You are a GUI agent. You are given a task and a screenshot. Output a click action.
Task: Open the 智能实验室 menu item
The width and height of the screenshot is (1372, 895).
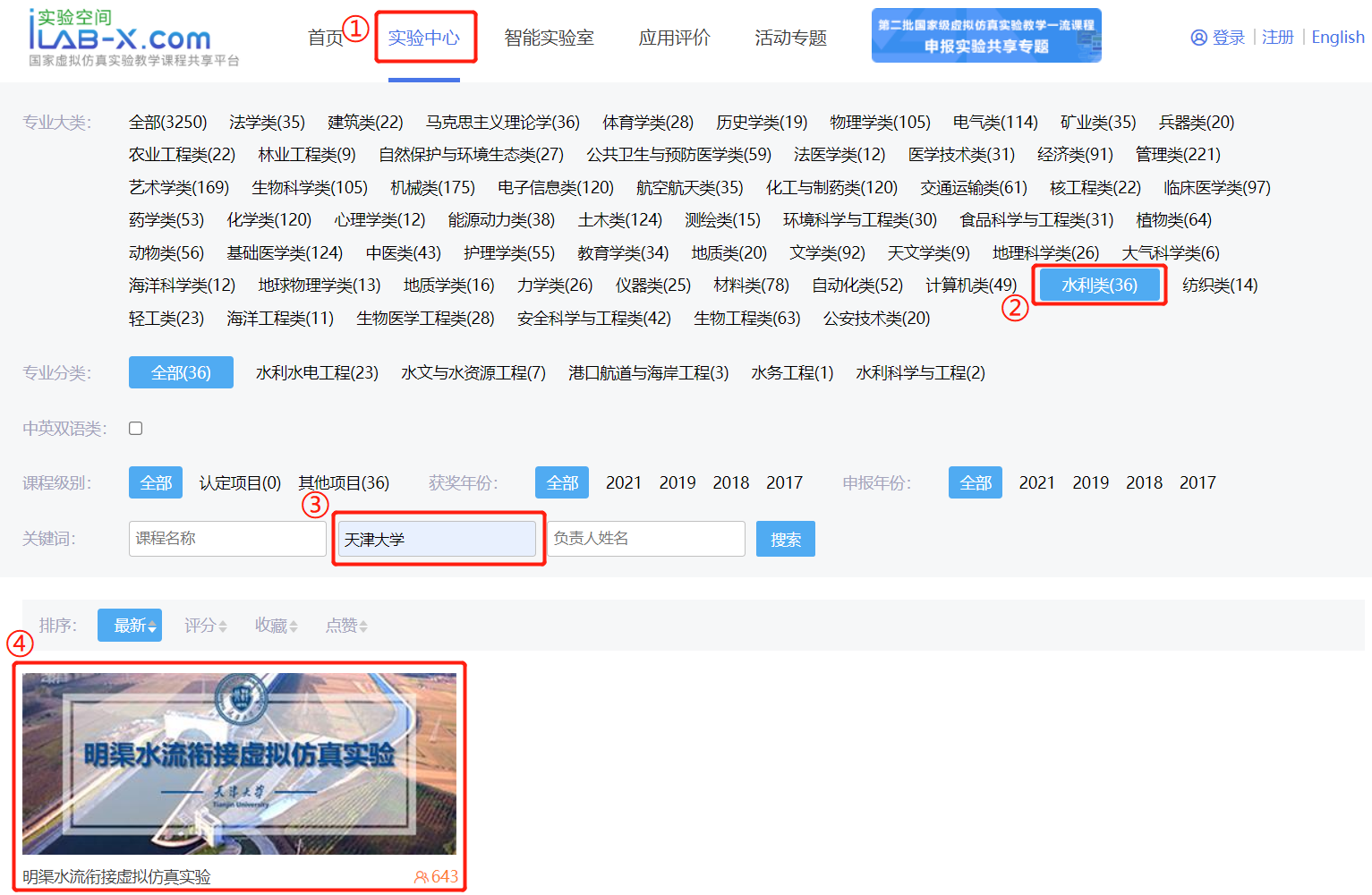(549, 38)
